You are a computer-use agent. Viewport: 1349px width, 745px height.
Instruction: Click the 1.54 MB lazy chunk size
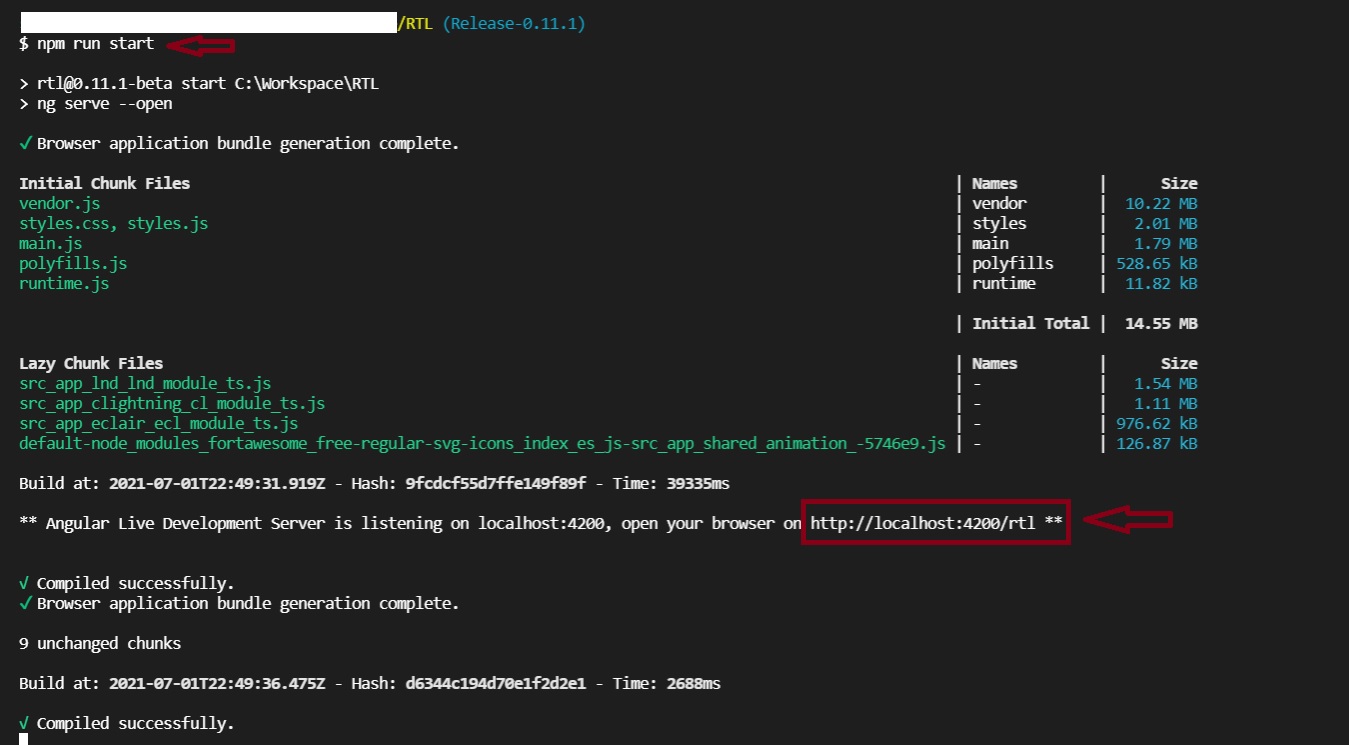(1166, 383)
